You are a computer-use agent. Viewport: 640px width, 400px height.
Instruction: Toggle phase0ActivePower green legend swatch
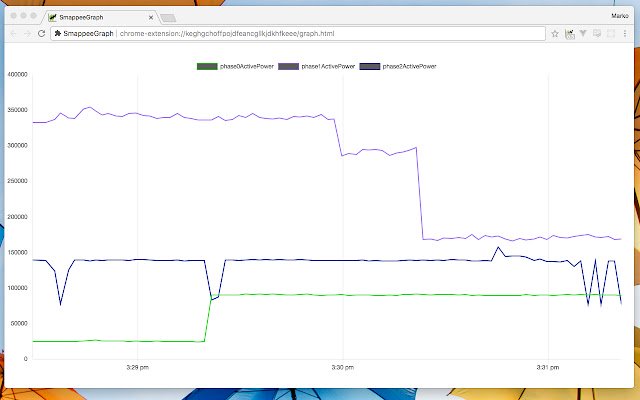207,67
